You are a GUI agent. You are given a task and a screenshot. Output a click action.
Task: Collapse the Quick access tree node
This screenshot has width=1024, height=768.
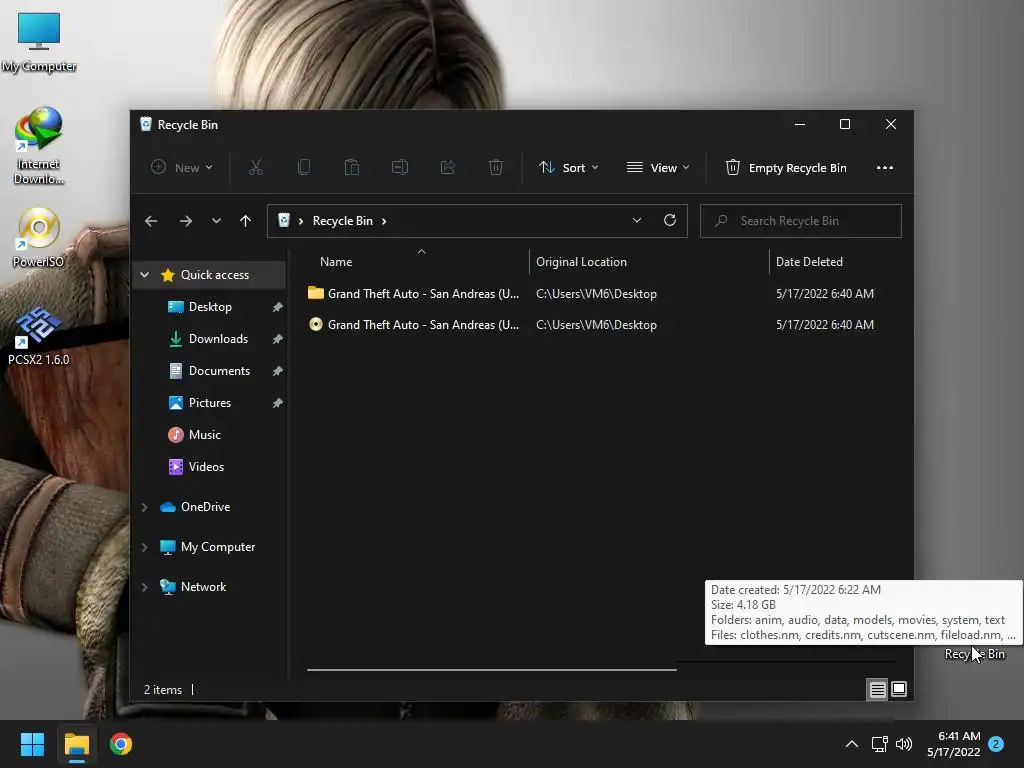tap(144, 275)
